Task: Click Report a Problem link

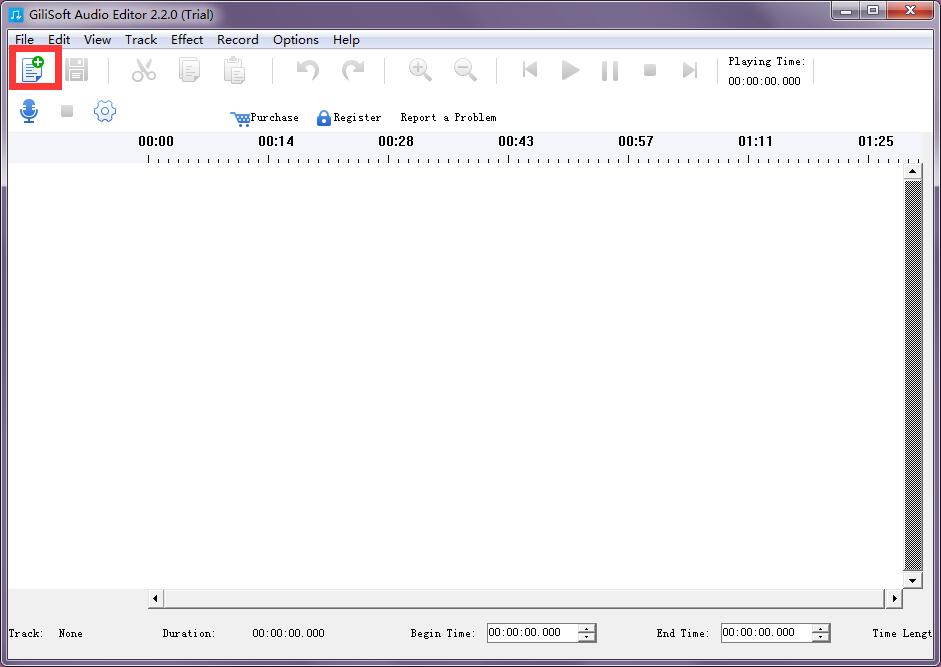Action: coord(448,118)
